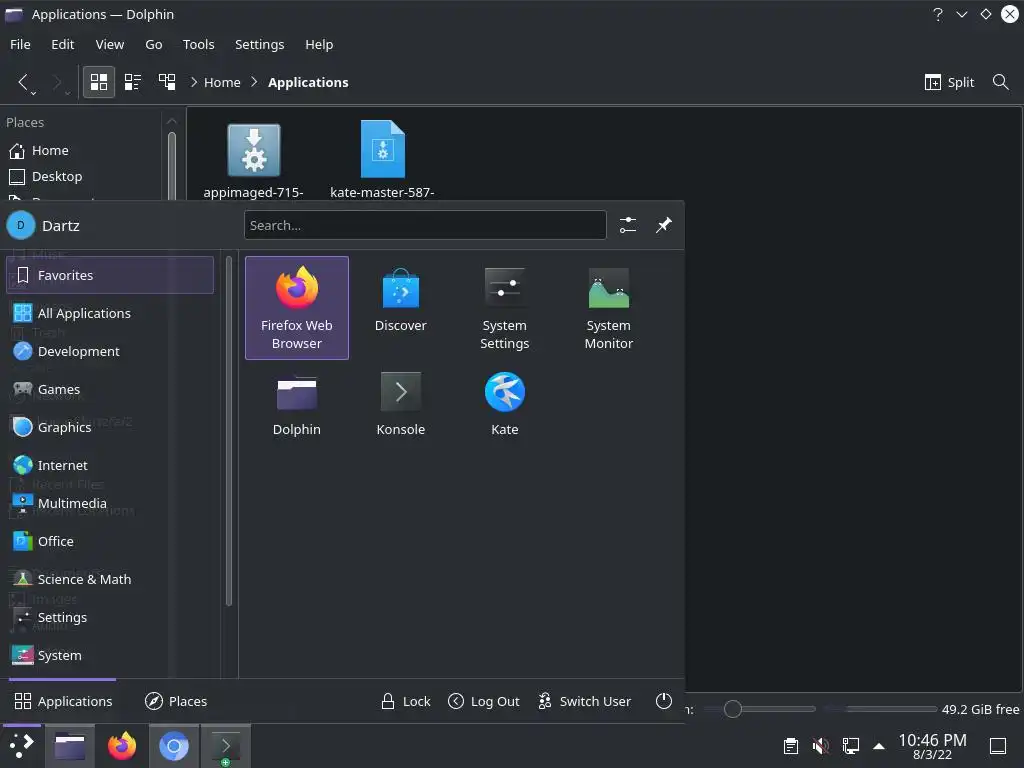Open Discover software center
Screen dimensions: 1024x768
400,308
